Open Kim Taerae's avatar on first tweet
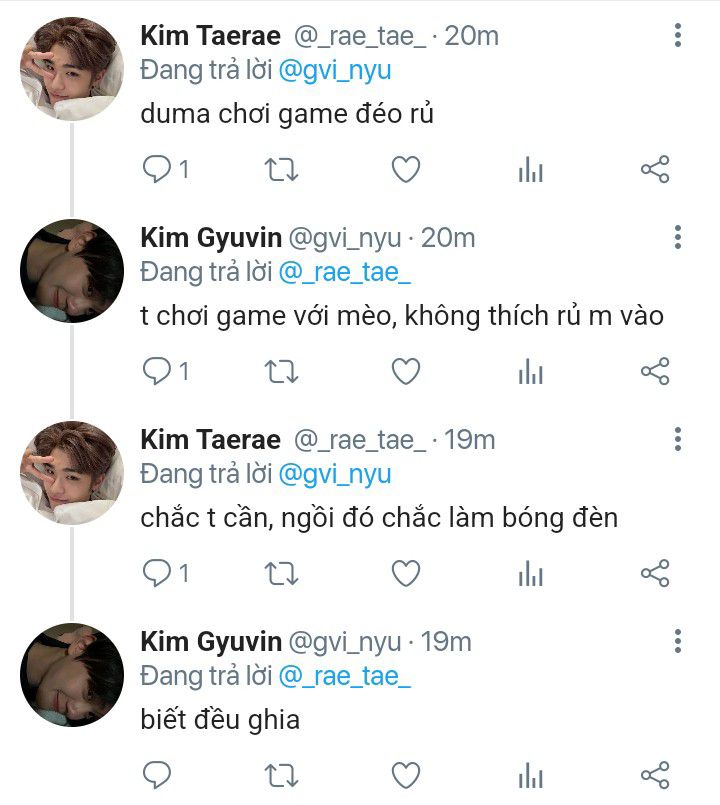This screenshot has width=720, height=805. coord(72,70)
